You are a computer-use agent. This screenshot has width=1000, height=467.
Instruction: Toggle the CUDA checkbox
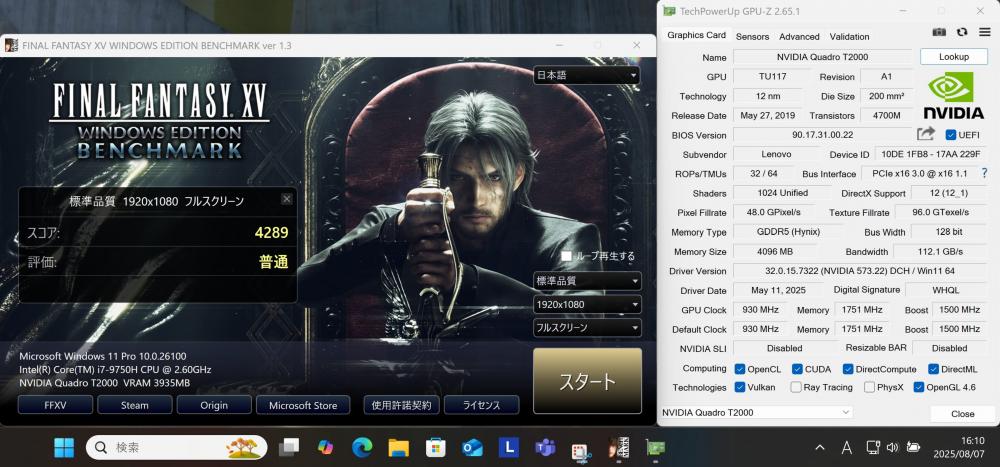click(797, 369)
